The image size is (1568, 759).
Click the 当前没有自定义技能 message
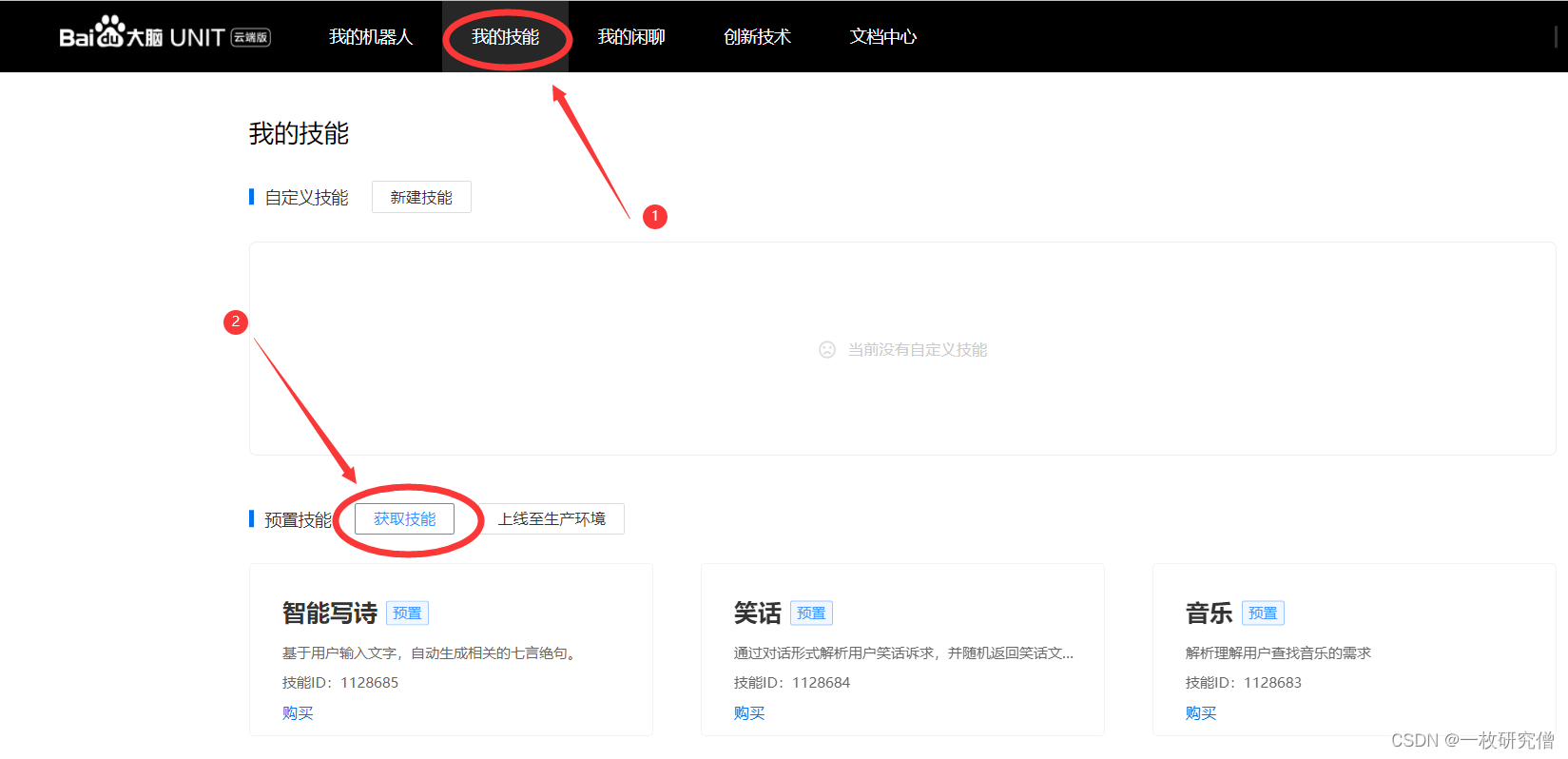click(918, 349)
